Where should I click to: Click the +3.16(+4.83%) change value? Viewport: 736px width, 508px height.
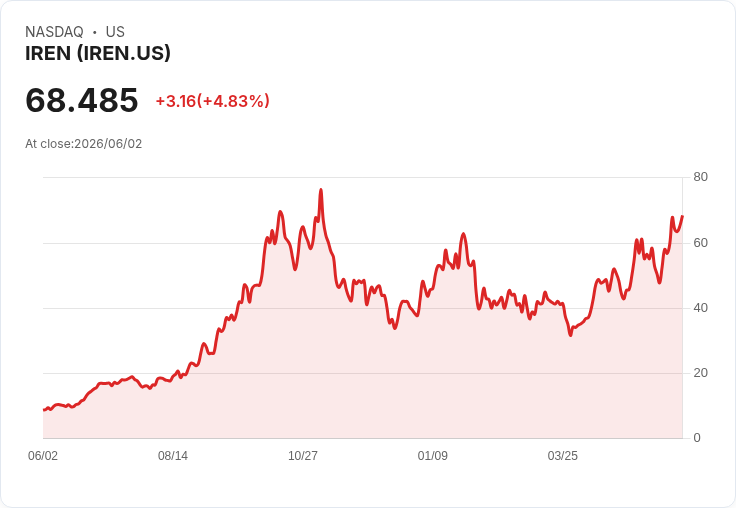point(213,101)
